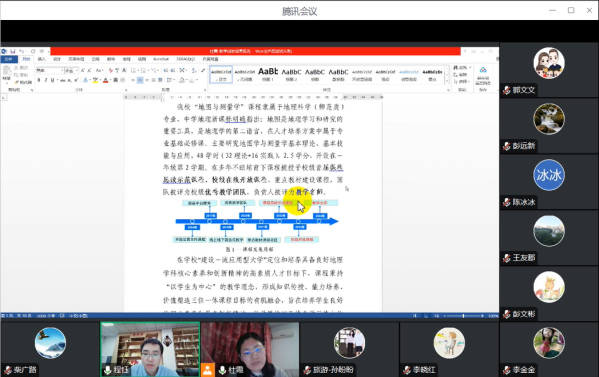Open the blue 文件 tab
Image resolution: width=599 pixels, height=377 pixels.
8,59
